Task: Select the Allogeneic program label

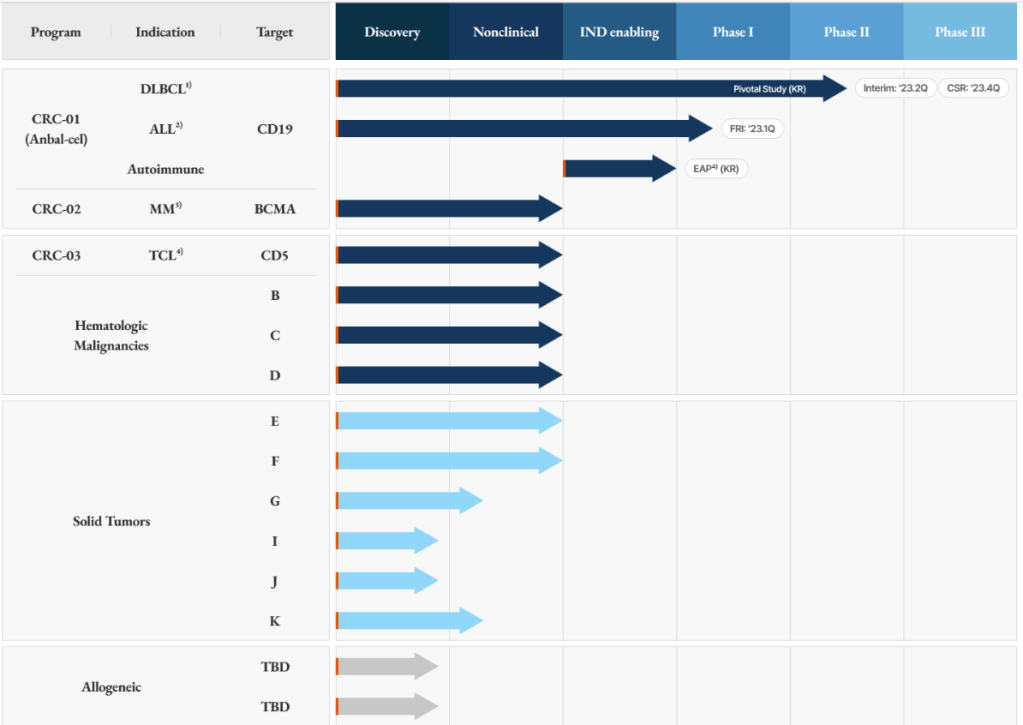Action: [x=111, y=687]
